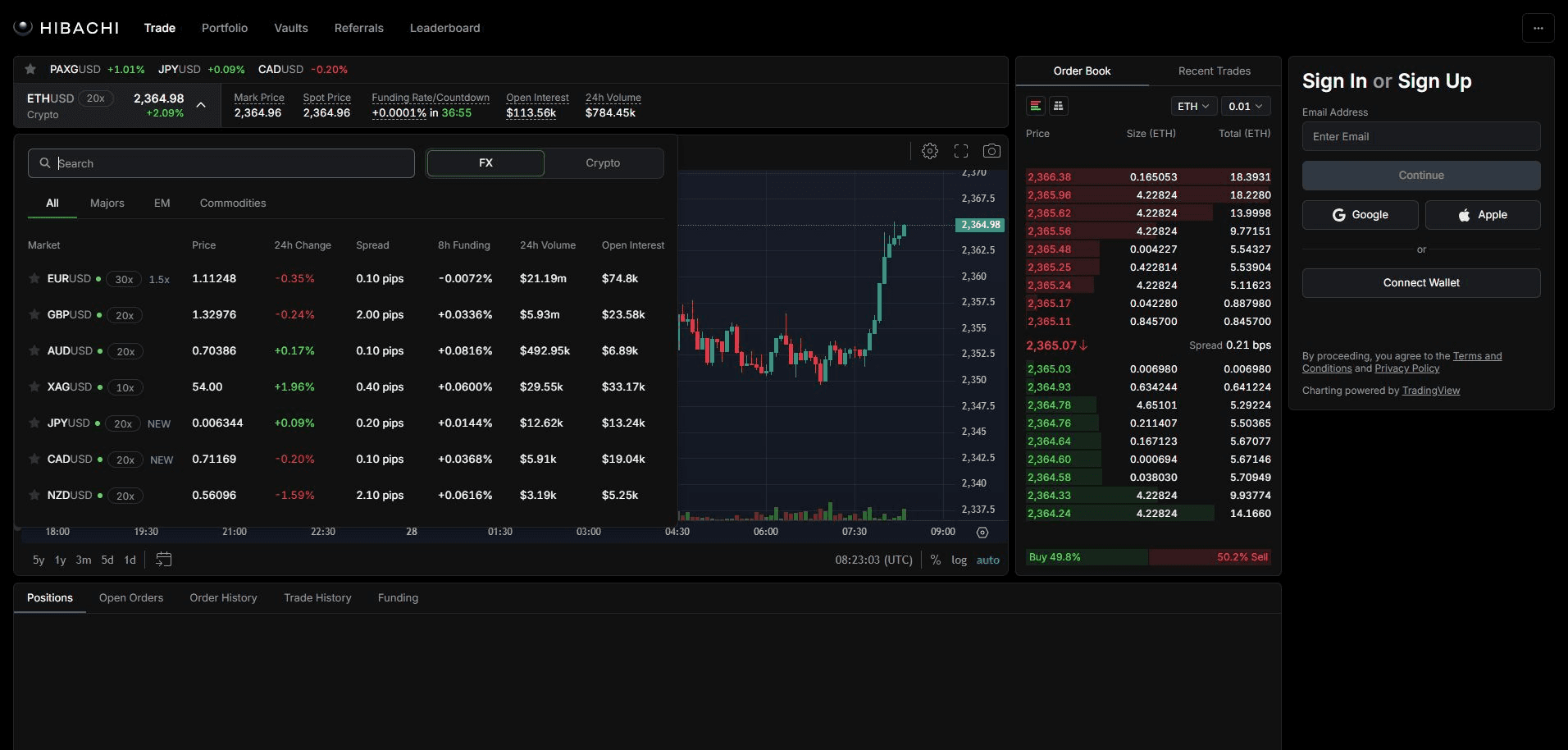Open the Privacy Policy link

pos(1407,368)
